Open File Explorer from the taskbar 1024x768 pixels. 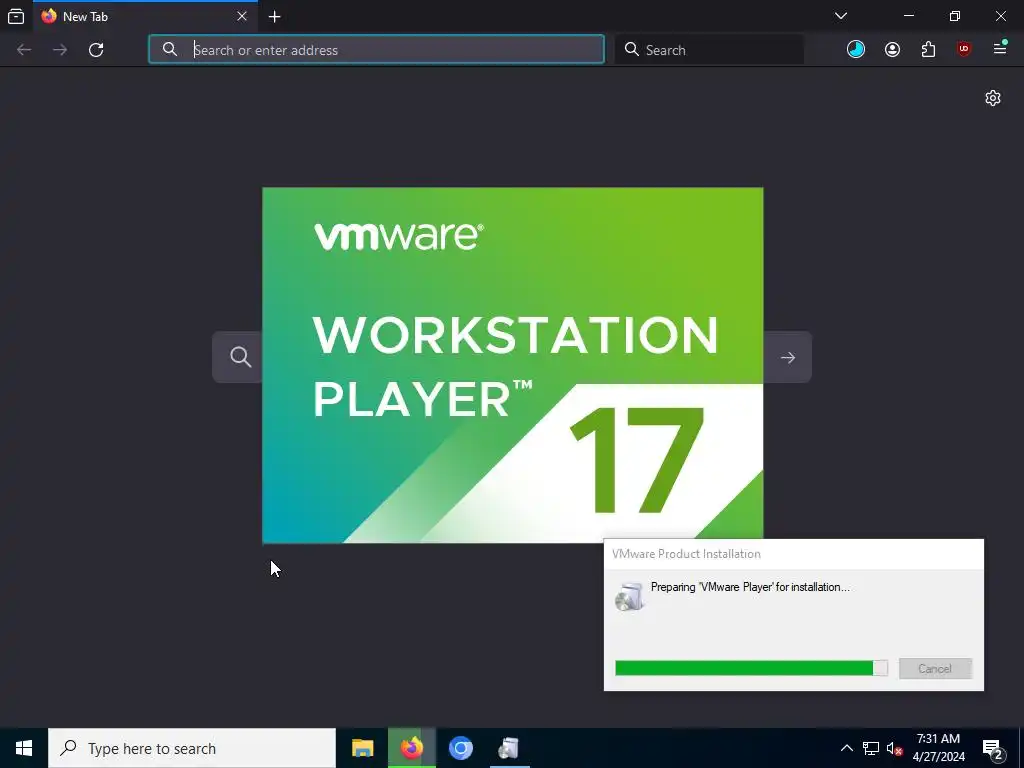click(x=362, y=748)
